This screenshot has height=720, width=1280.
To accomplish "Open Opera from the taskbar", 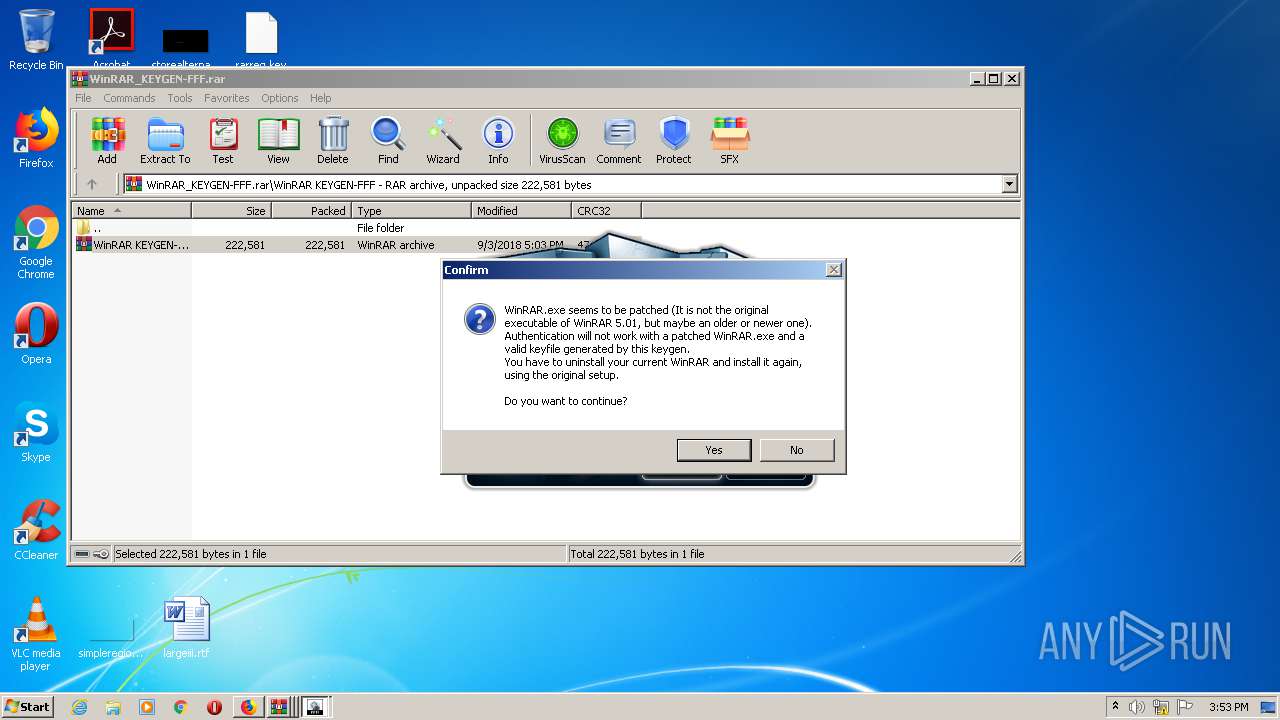I will [214, 707].
